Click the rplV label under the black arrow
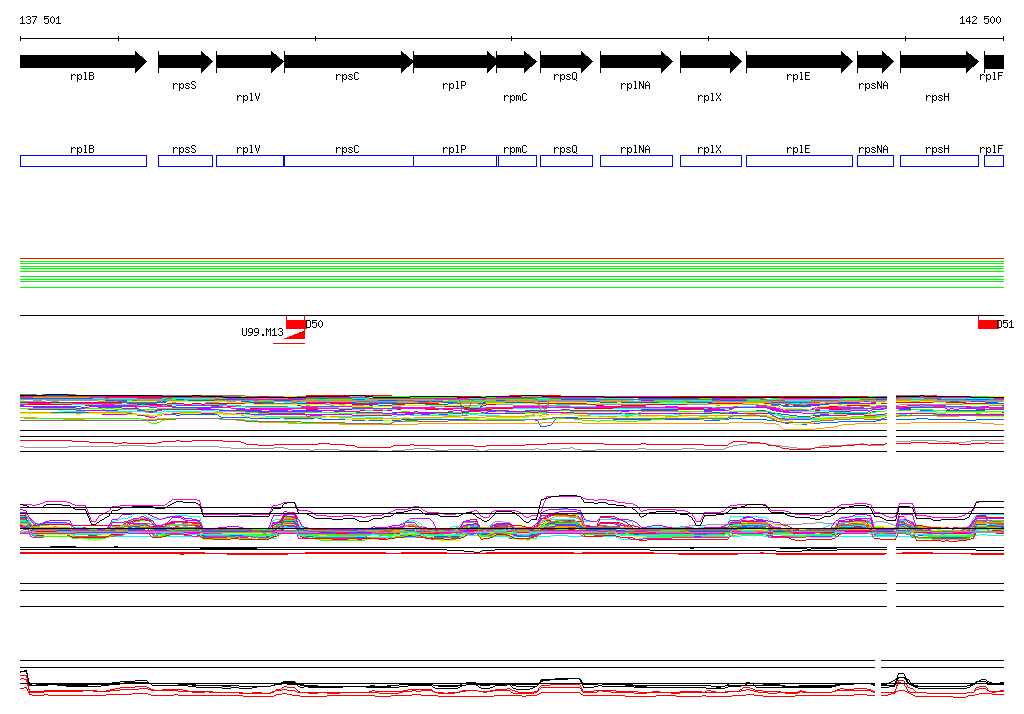Viewport: 1024px width, 714px height. click(x=248, y=97)
